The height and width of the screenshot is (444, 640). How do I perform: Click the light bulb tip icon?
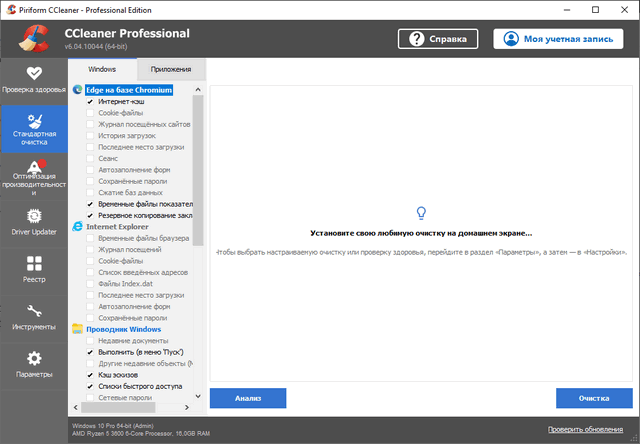[421, 213]
